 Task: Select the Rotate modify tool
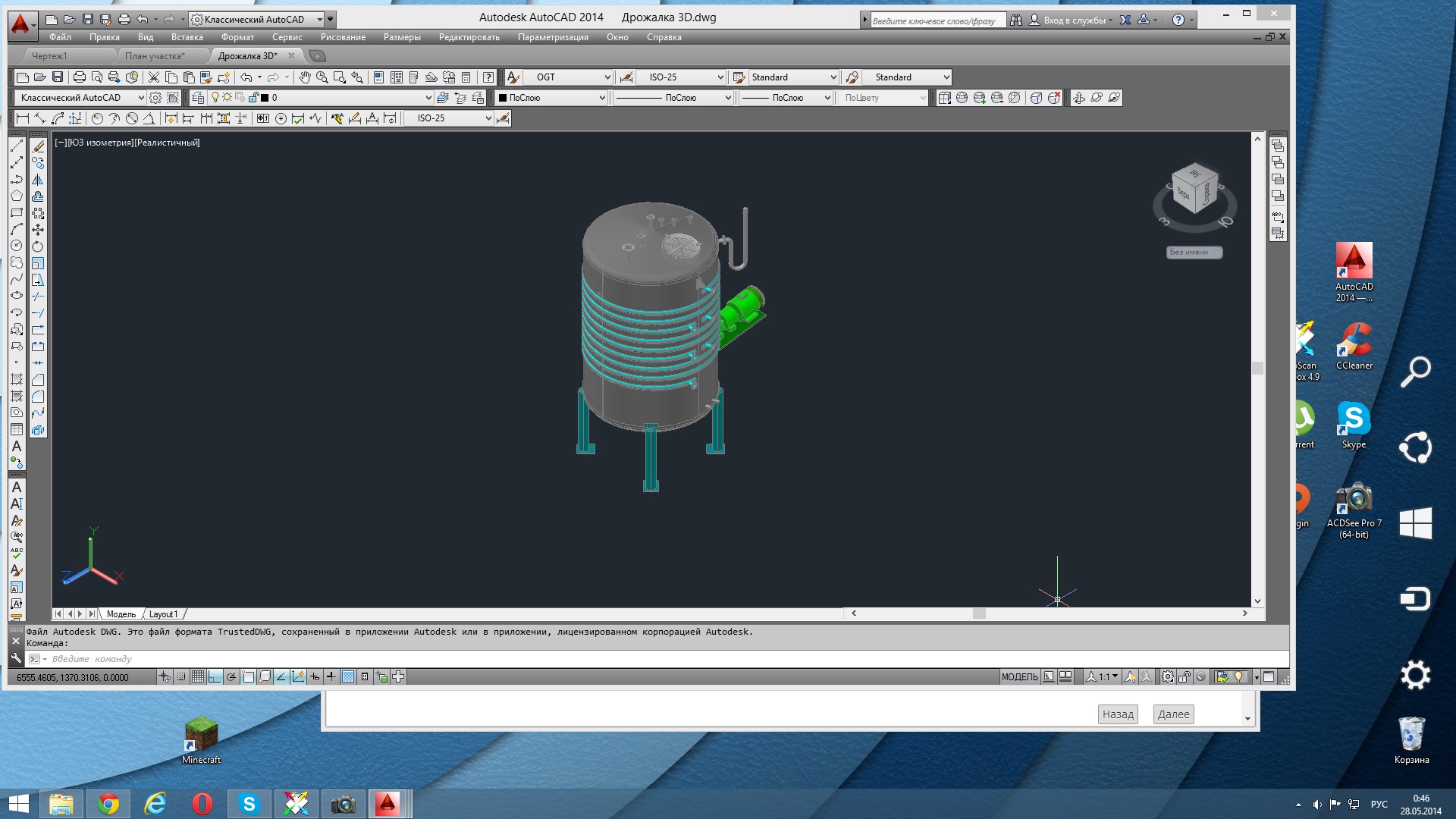38,246
